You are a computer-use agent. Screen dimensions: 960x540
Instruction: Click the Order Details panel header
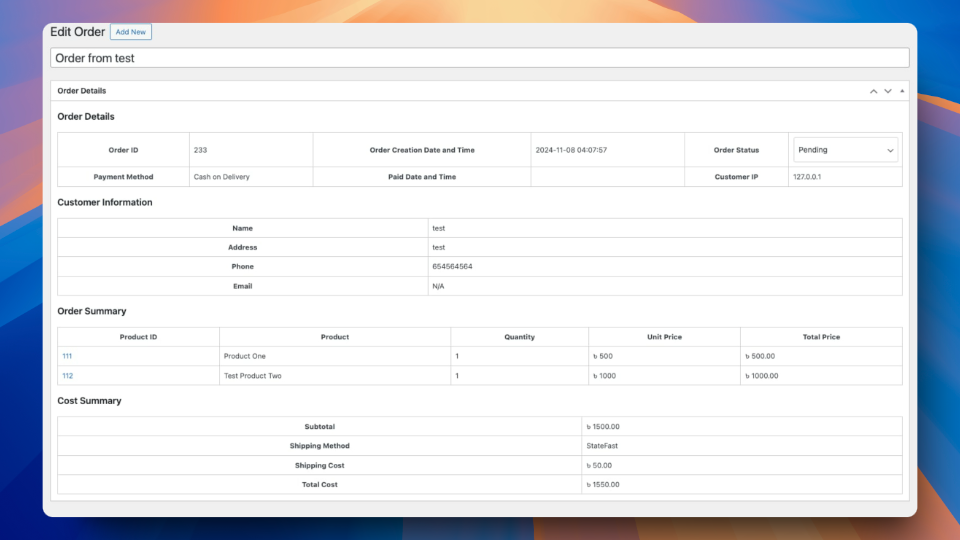[480, 91]
